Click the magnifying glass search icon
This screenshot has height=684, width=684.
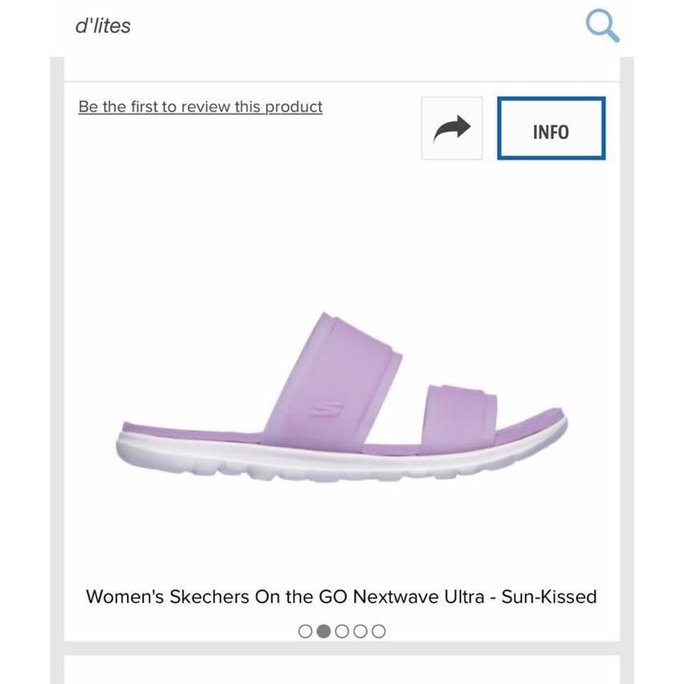601,26
